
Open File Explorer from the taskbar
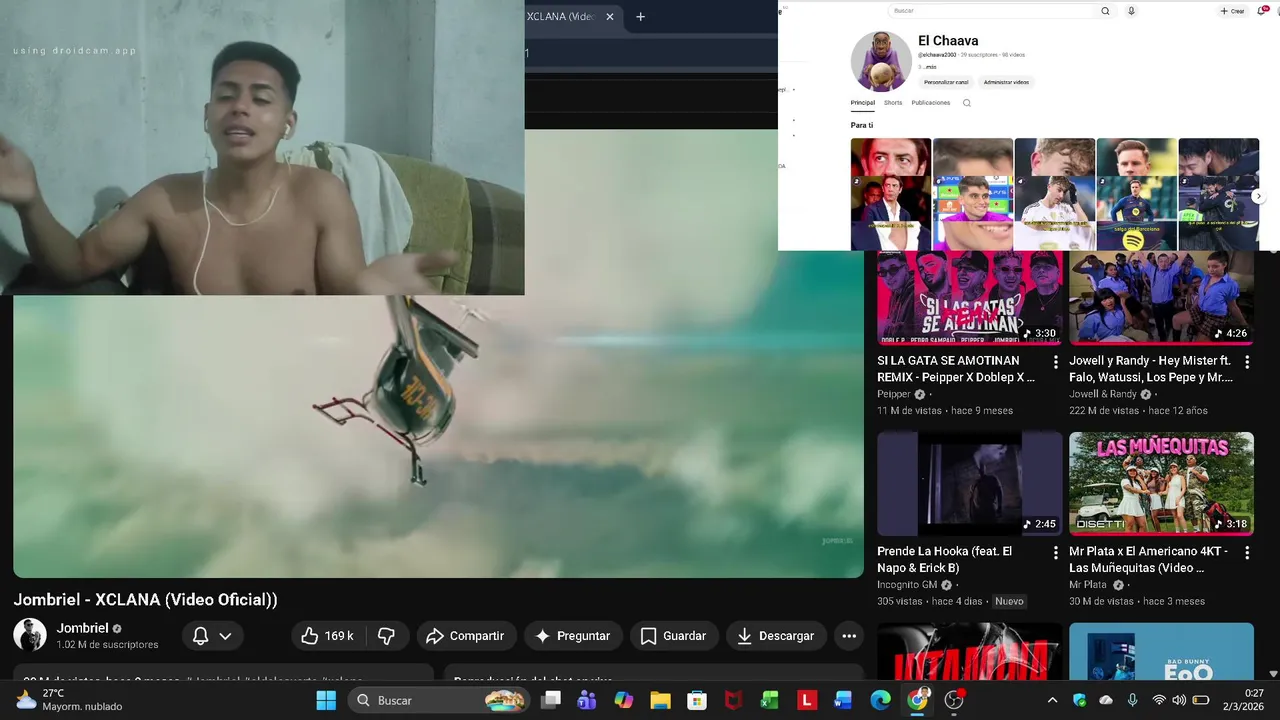click(660, 700)
